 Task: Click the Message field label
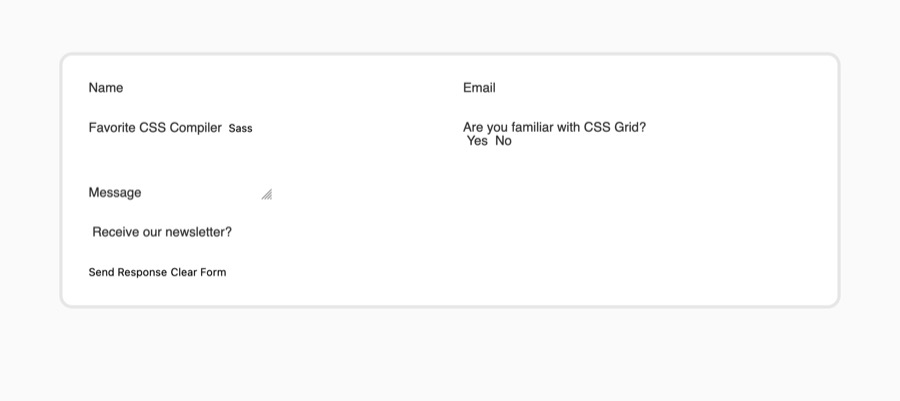pos(115,193)
